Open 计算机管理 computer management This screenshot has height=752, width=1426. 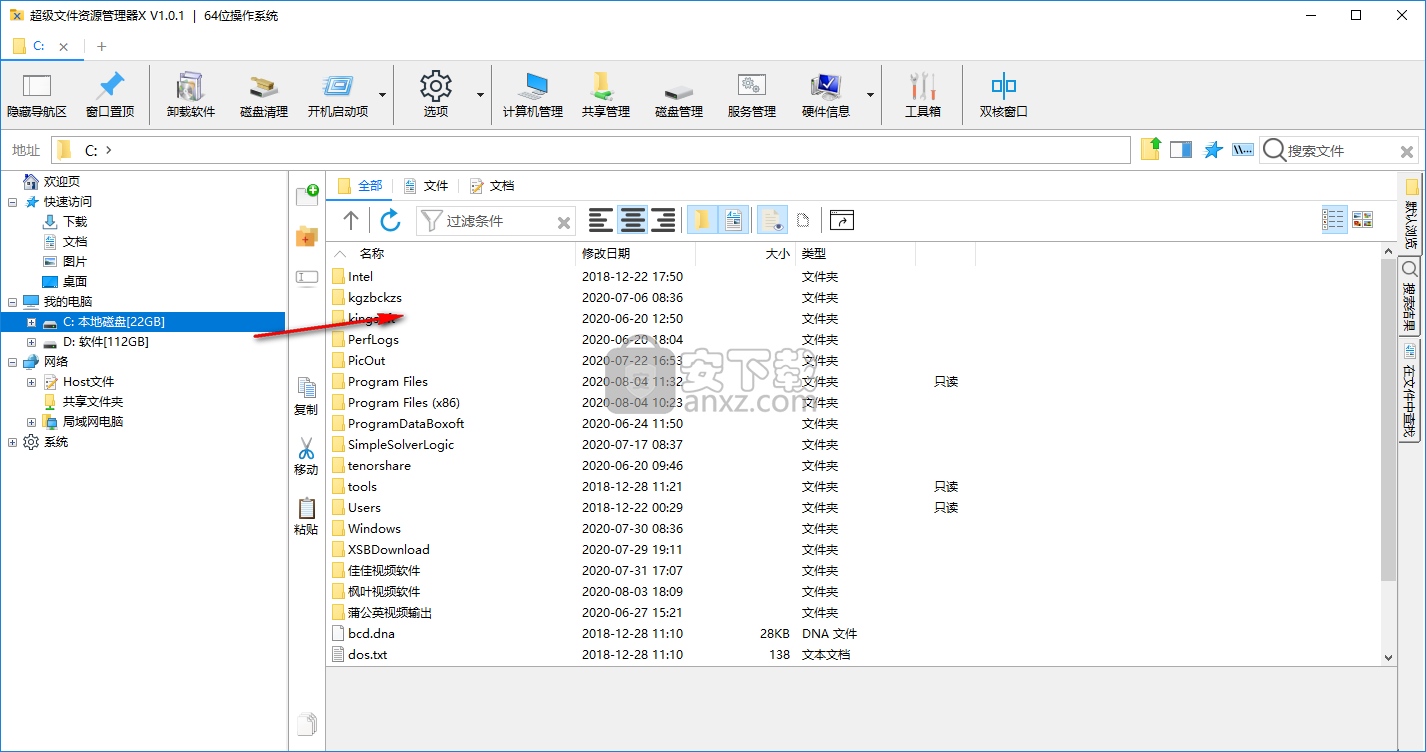533,95
